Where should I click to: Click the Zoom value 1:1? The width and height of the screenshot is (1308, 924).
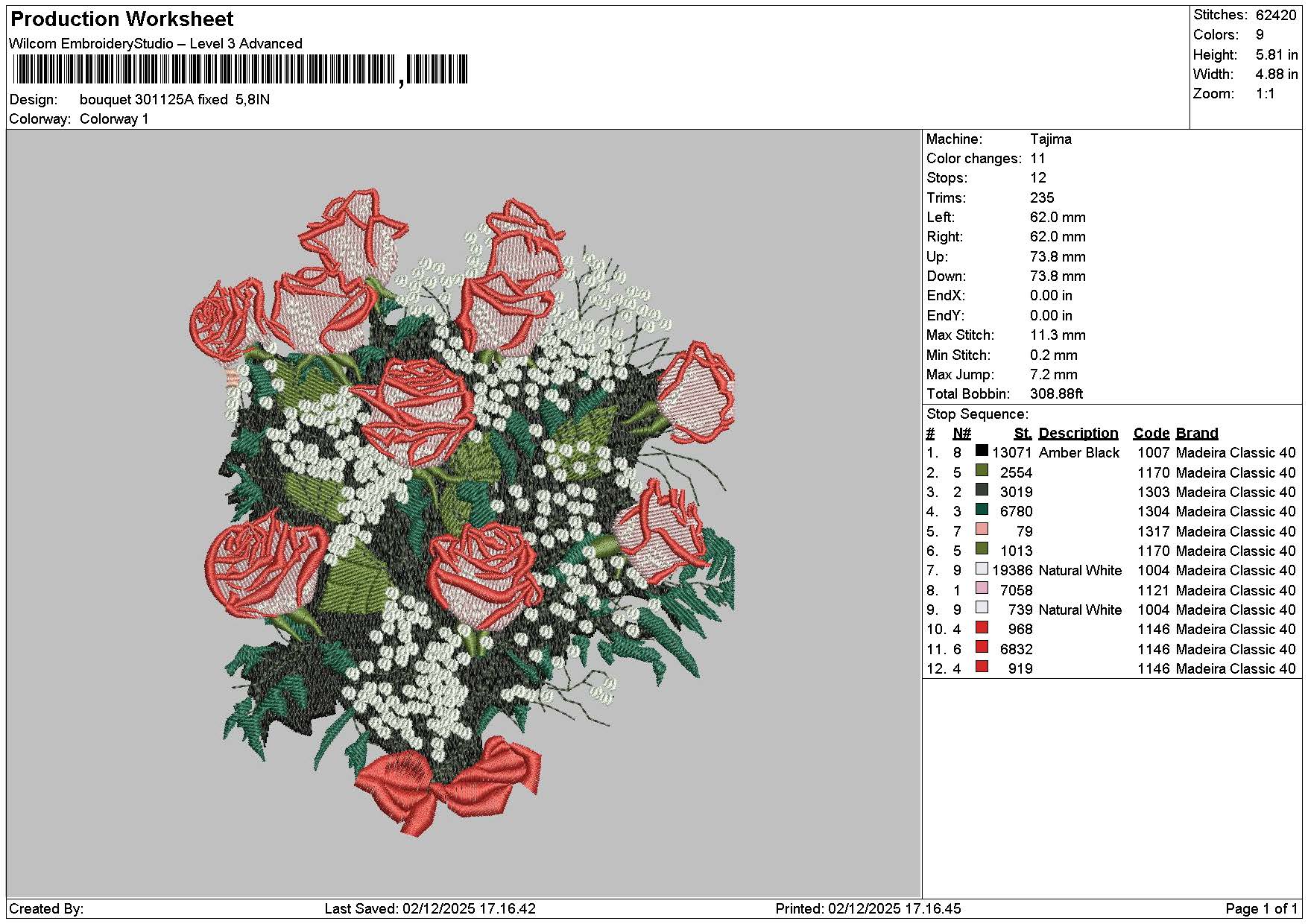(x=1265, y=94)
